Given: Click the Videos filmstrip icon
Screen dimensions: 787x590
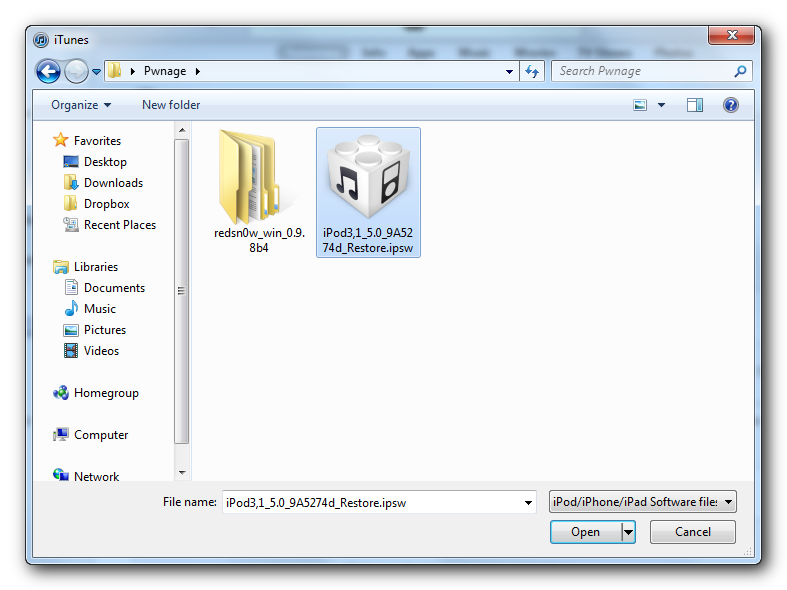Looking at the screenshot, I should pyautogui.click(x=71, y=351).
